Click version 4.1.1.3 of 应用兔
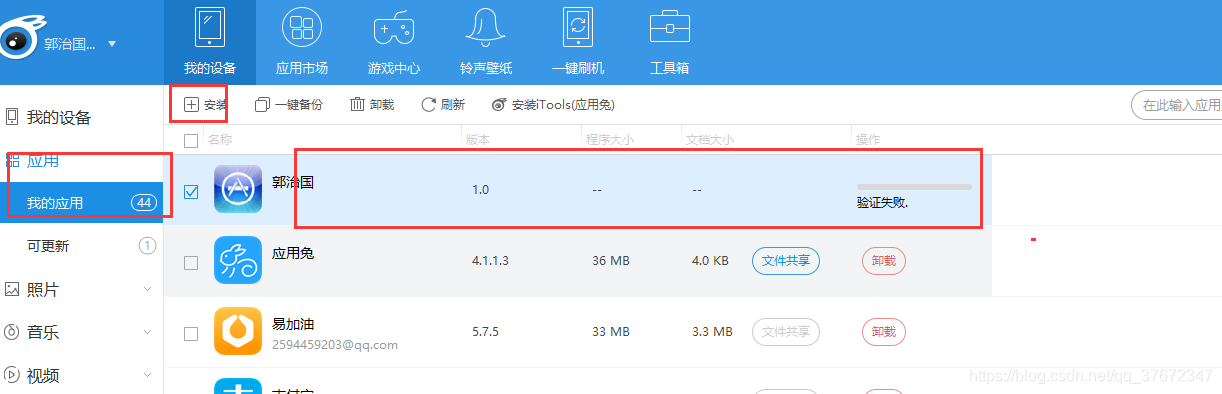Image resolution: width=1222 pixels, height=394 pixels. click(x=490, y=261)
